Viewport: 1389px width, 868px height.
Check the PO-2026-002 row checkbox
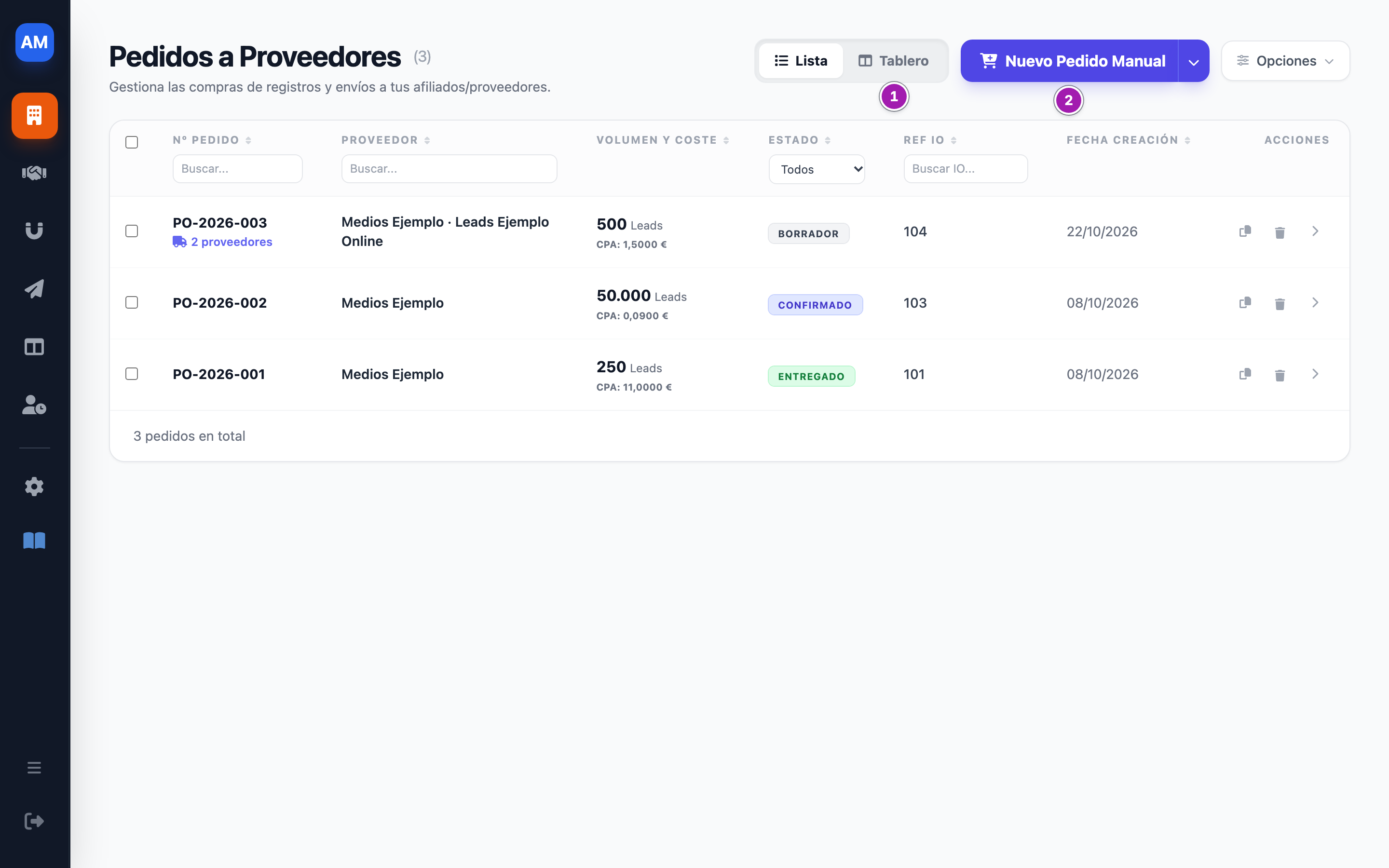132,302
